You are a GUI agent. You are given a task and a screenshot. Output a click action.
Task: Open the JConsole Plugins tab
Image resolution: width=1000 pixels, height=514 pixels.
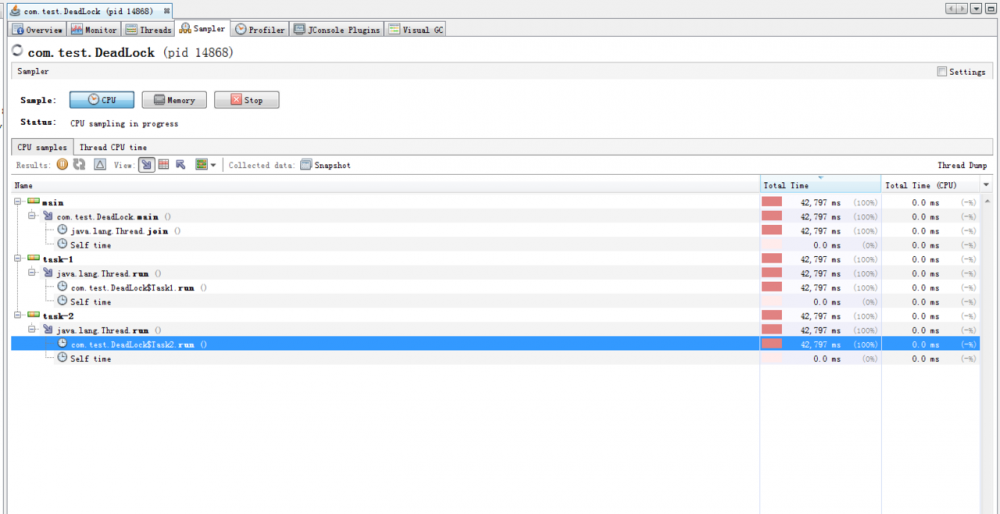[x=337, y=29]
